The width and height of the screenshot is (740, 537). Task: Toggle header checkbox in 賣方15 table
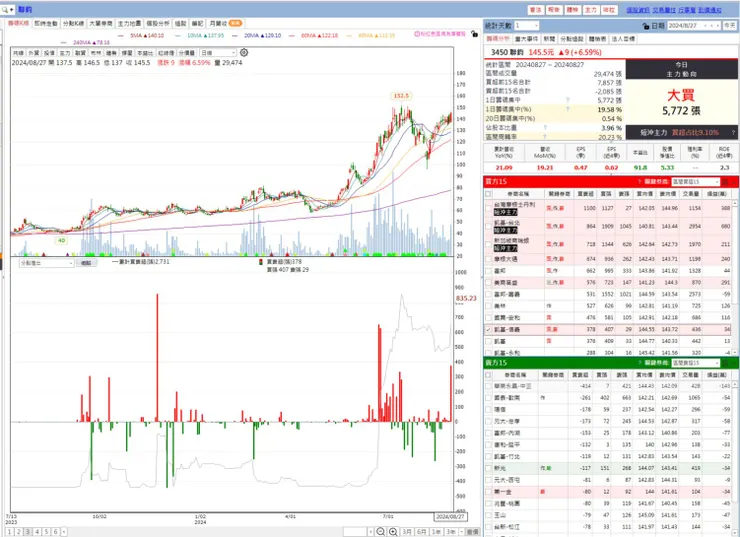(x=488, y=375)
